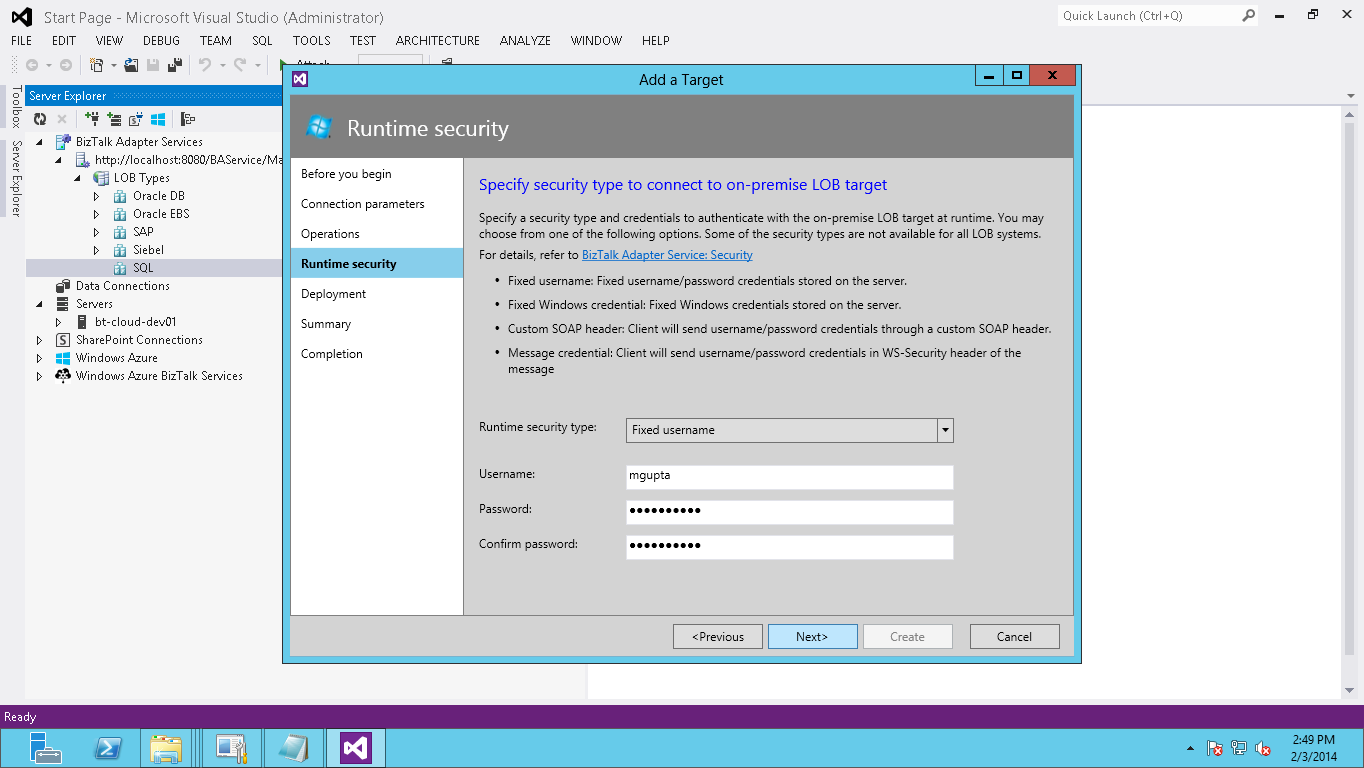
Task: Click the Windows Azure BizTalk Services cloud icon
Action: pos(63,376)
